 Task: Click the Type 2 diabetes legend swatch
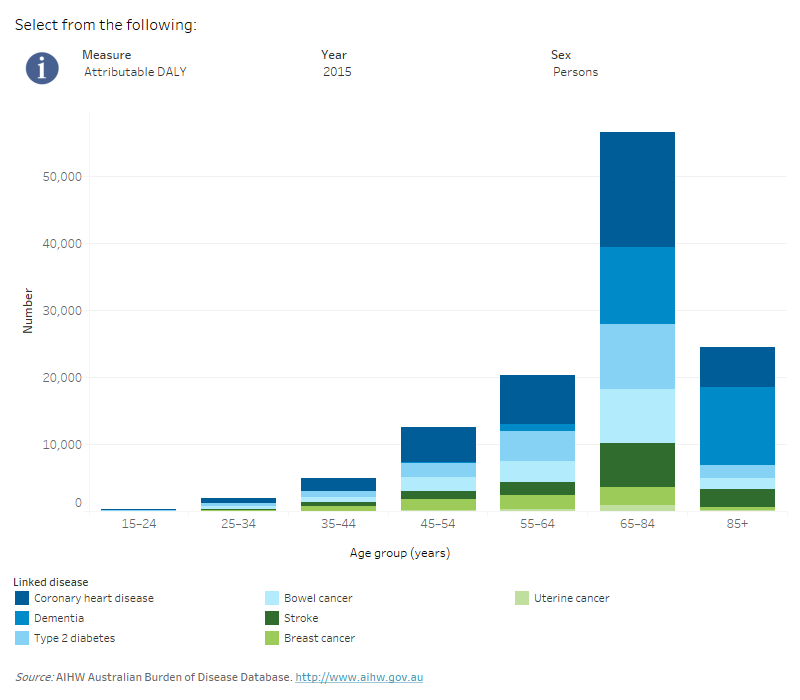pos(22,638)
